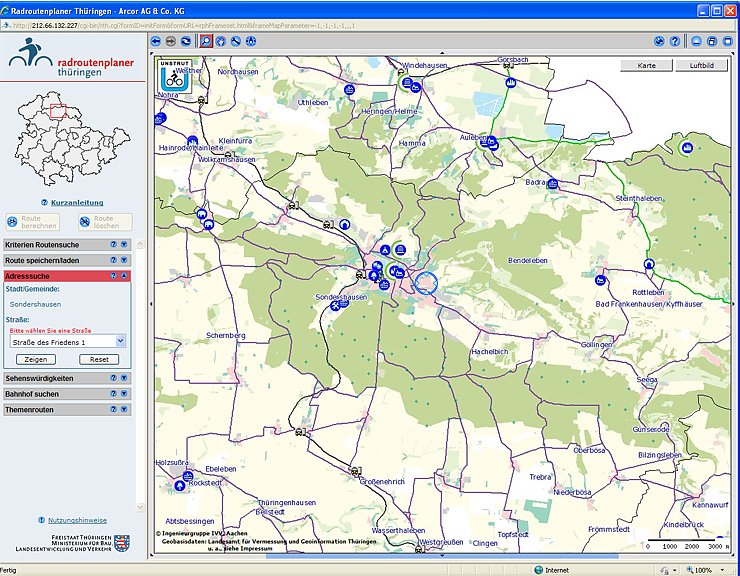Click the blue back arrow in map toolbar
This screenshot has height=576, width=740.
pyautogui.click(x=156, y=41)
